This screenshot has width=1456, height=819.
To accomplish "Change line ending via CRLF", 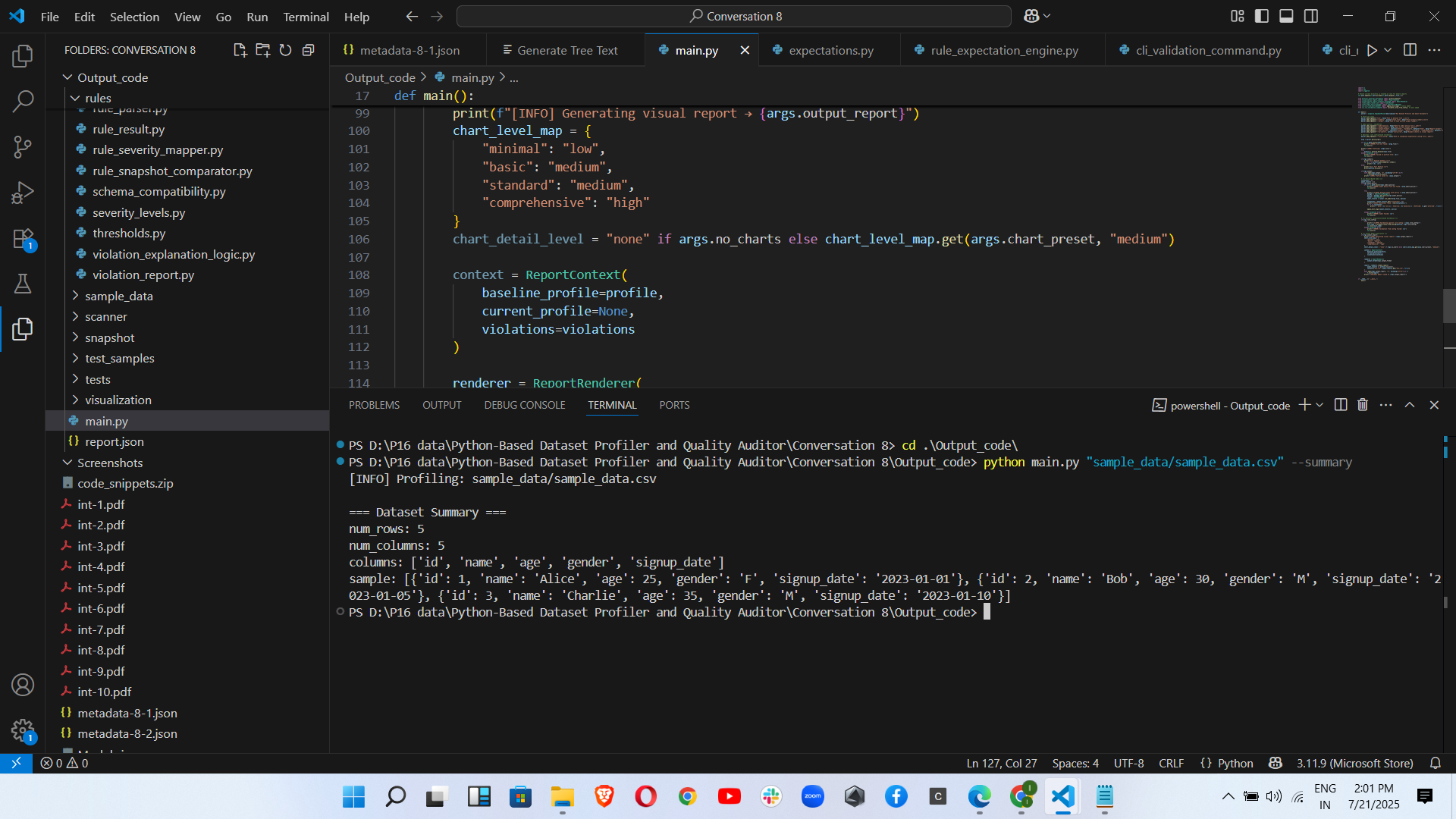I will pyautogui.click(x=1171, y=763).
